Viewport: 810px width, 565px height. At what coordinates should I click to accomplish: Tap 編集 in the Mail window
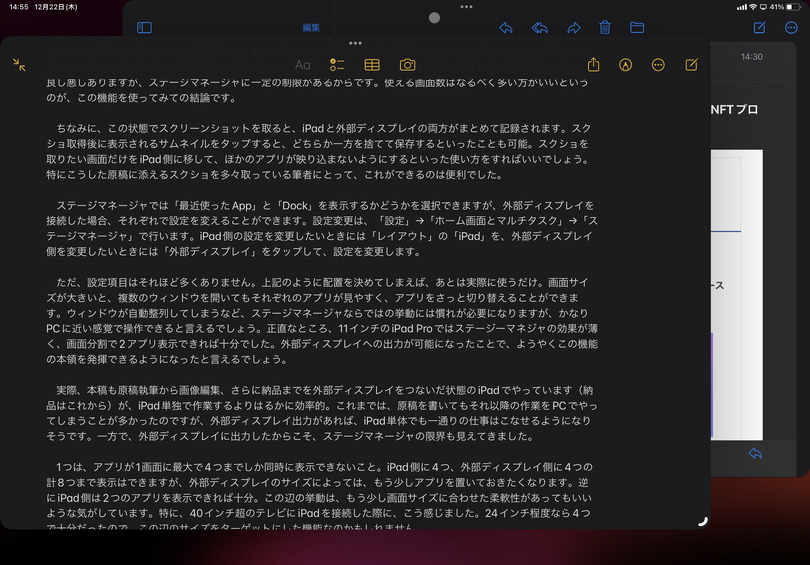311,28
